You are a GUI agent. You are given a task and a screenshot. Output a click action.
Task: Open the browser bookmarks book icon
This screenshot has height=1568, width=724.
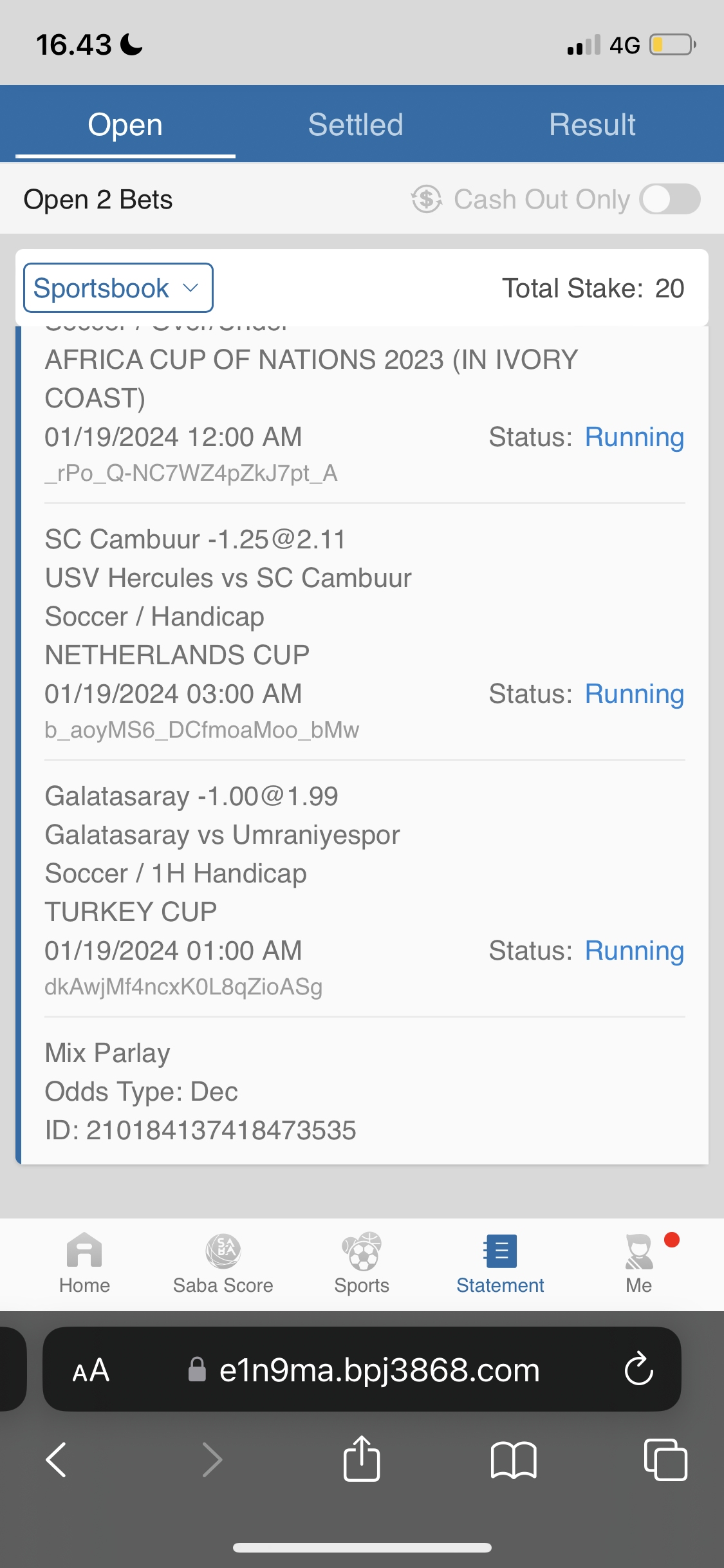(513, 1459)
